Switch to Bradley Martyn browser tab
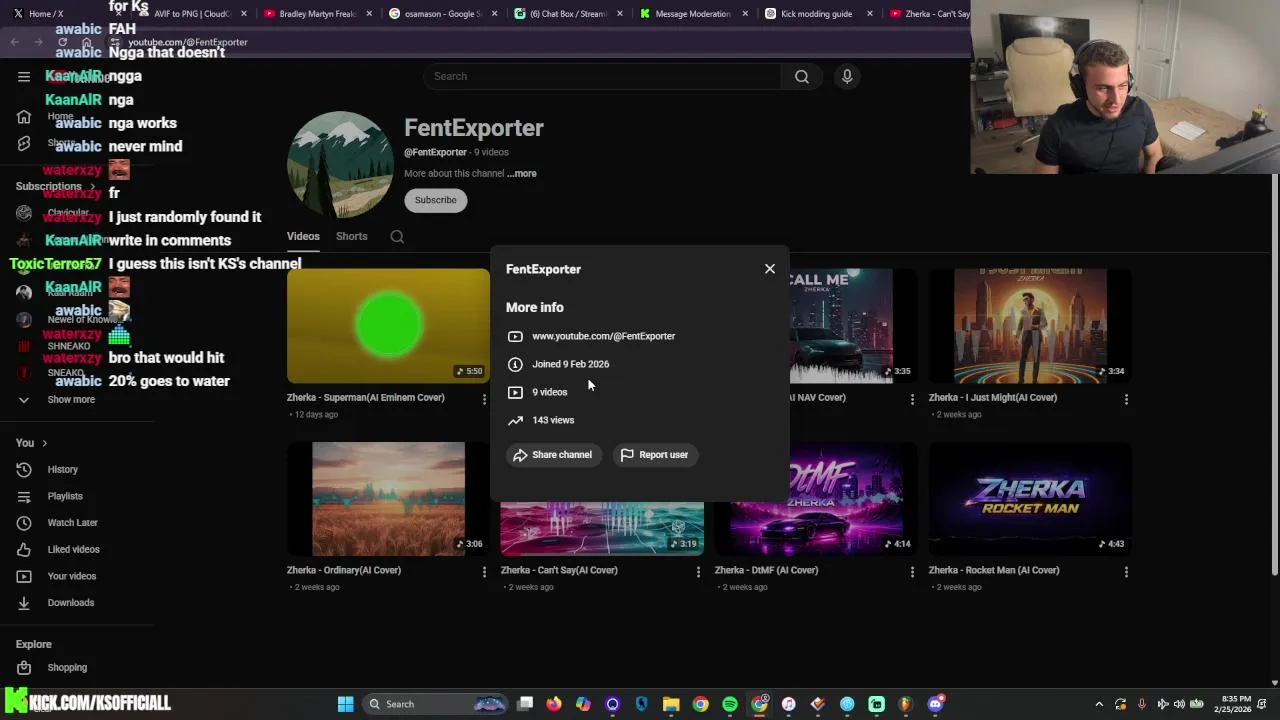This screenshot has width=1280, height=720. point(318,14)
